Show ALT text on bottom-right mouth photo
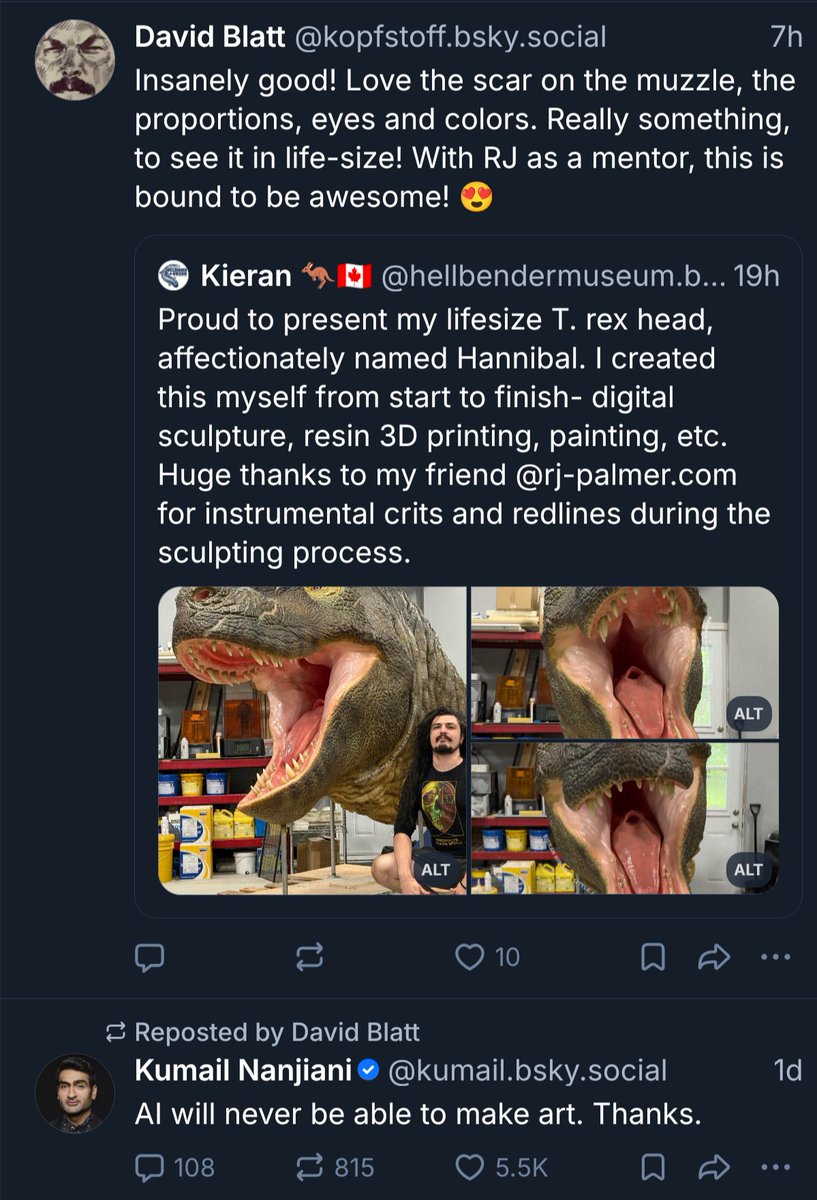The width and height of the screenshot is (817, 1200). pyautogui.click(x=748, y=869)
